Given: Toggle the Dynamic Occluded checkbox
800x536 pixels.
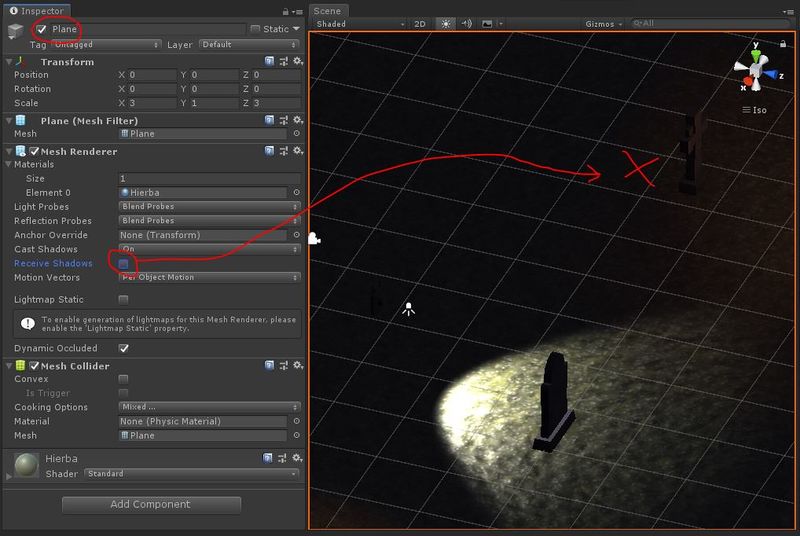Looking at the screenshot, I should 123,348.
